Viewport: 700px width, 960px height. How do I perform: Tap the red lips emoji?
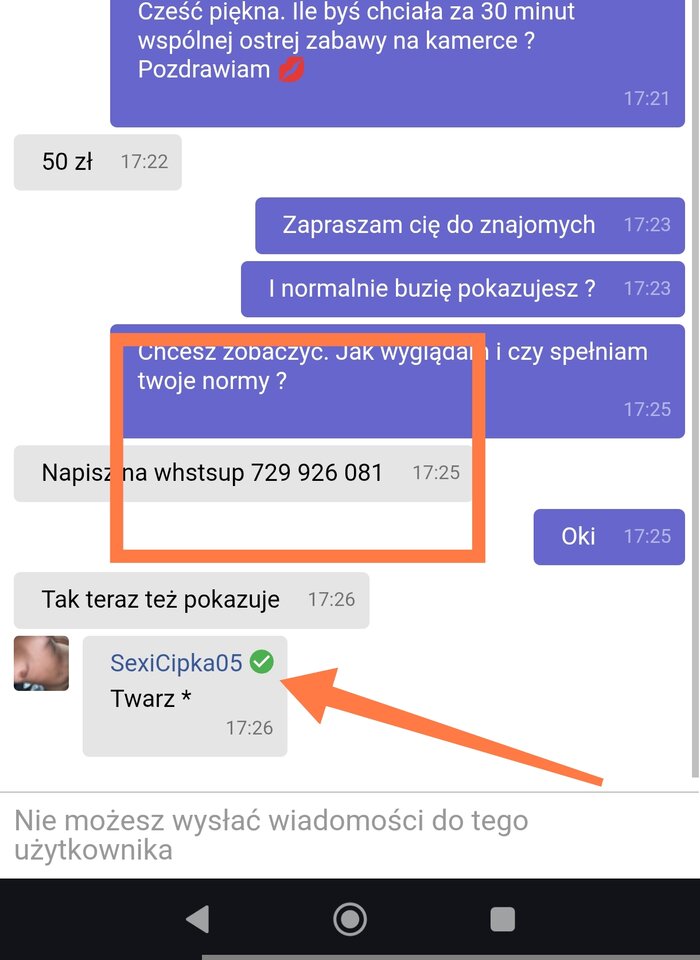291,70
